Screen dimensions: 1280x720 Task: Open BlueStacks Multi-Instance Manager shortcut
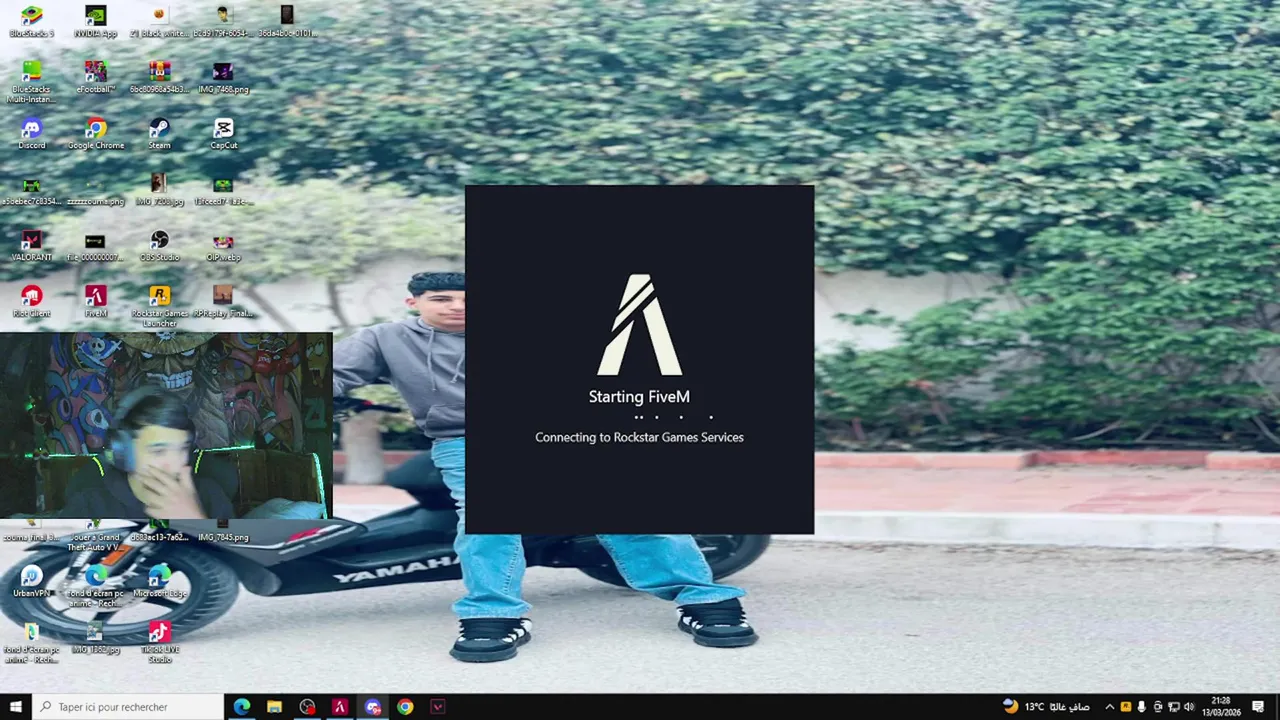(32, 82)
